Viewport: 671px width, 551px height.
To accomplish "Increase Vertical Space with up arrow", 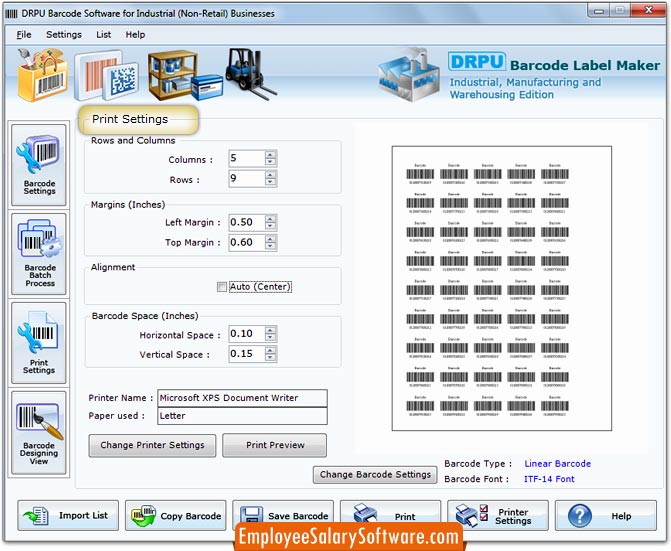I will [270, 350].
